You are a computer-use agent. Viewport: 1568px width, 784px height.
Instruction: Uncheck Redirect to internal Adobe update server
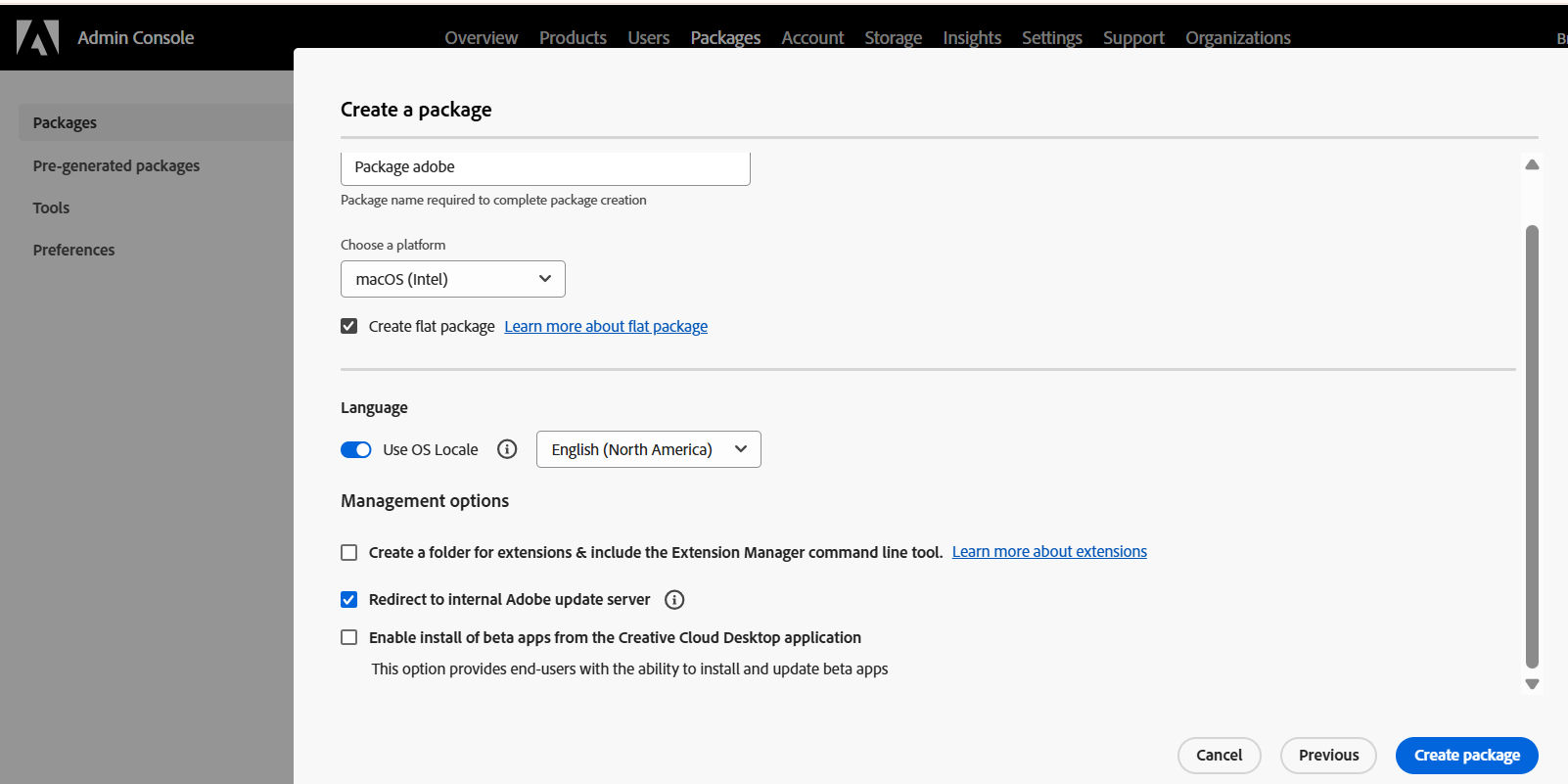coord(348,599)
